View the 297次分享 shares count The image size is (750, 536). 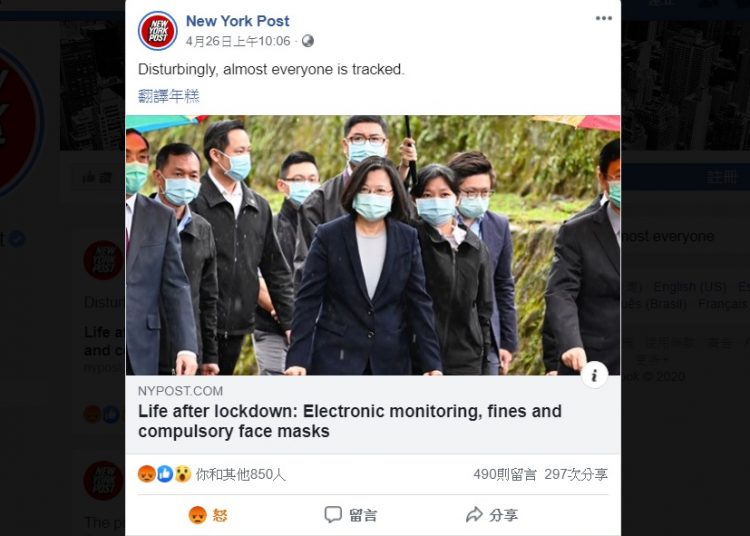[x=576, y=474]
